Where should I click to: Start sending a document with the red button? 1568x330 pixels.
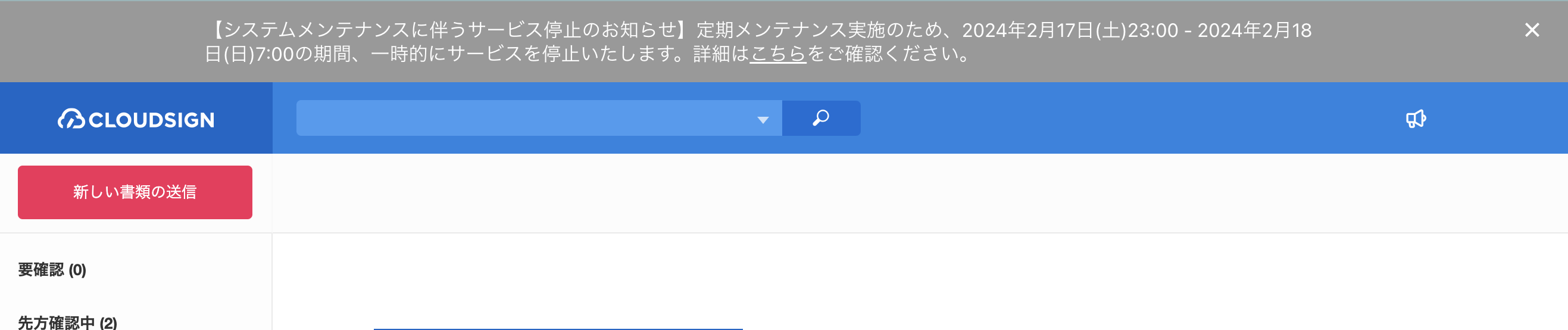[x=135, y=192]
